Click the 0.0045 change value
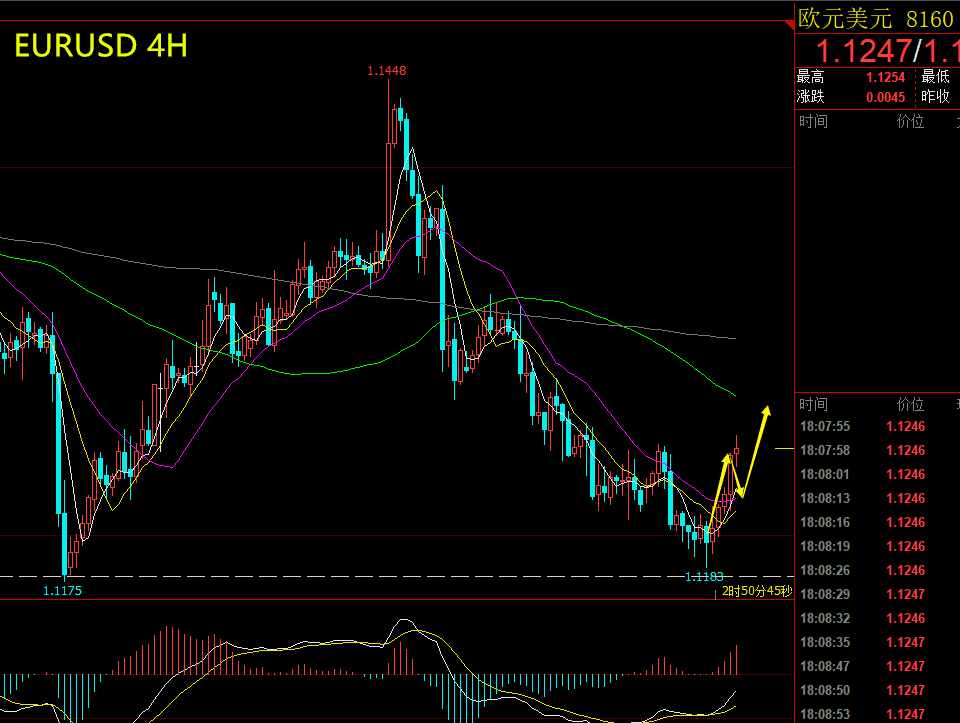The height and width of the screenshot is (723, 960). [x=885, y=97]
